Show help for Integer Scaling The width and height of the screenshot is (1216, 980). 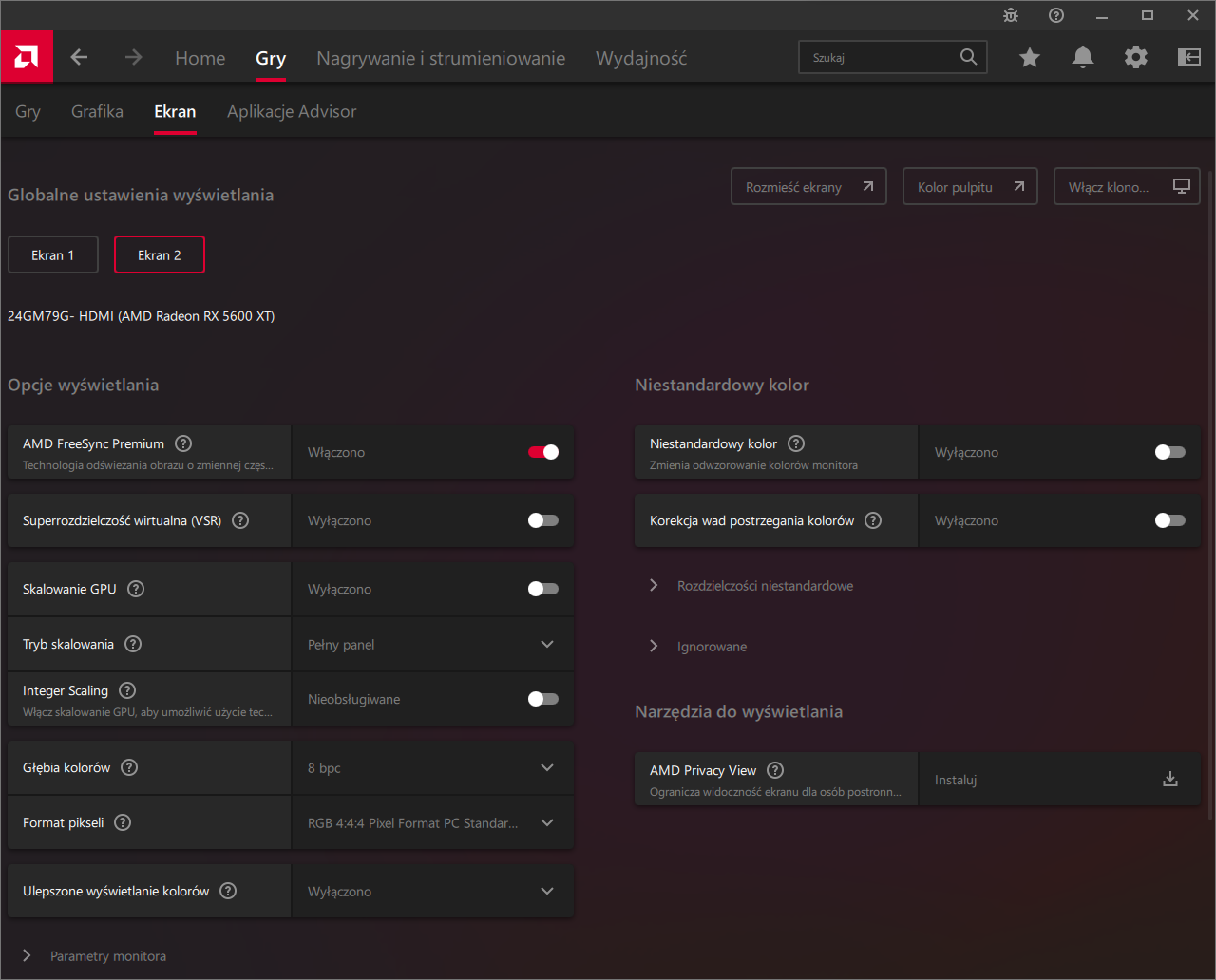128,690
